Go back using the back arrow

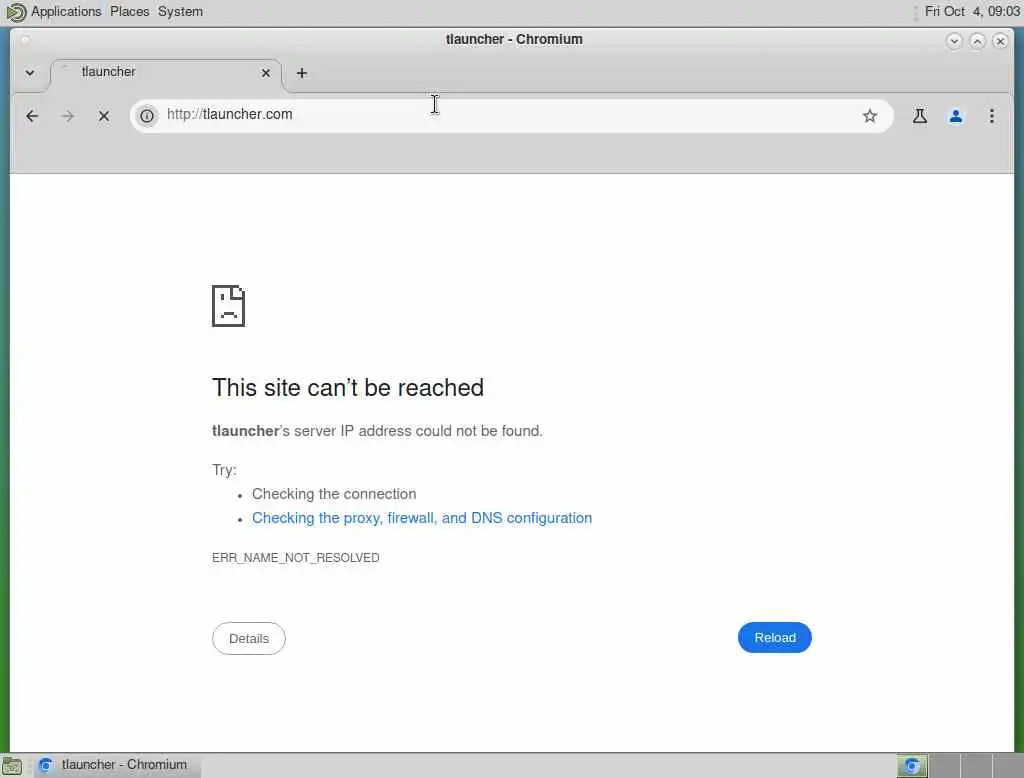(32, 116)
